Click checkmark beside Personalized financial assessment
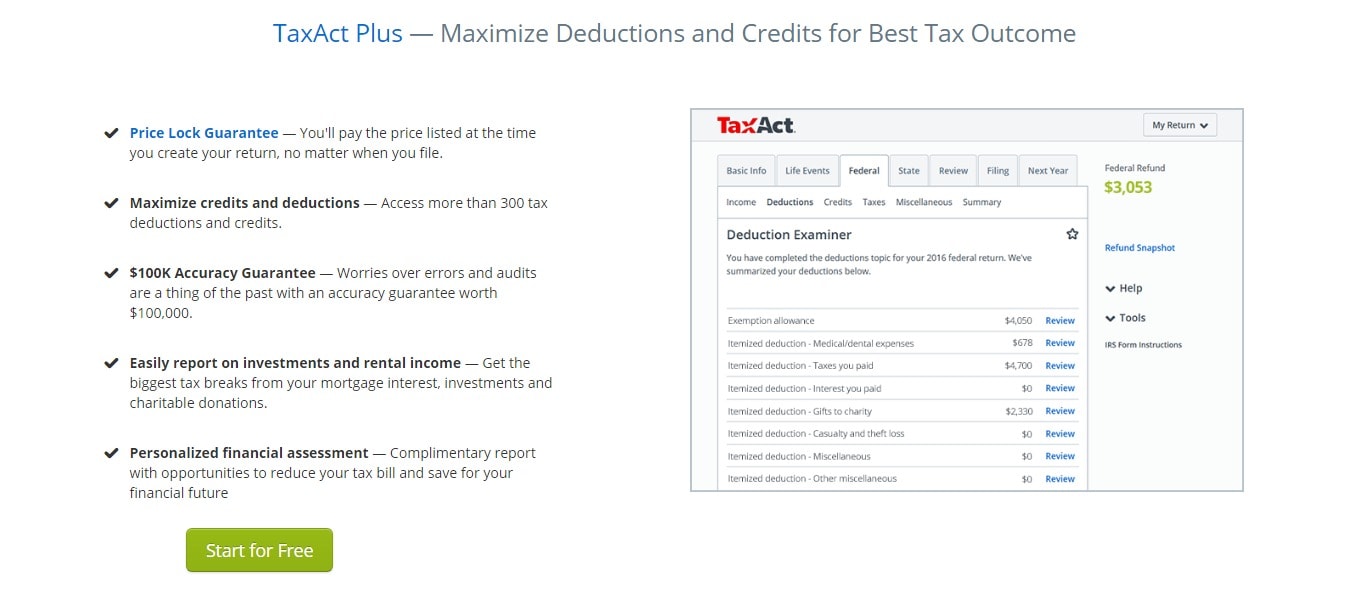 111,453
